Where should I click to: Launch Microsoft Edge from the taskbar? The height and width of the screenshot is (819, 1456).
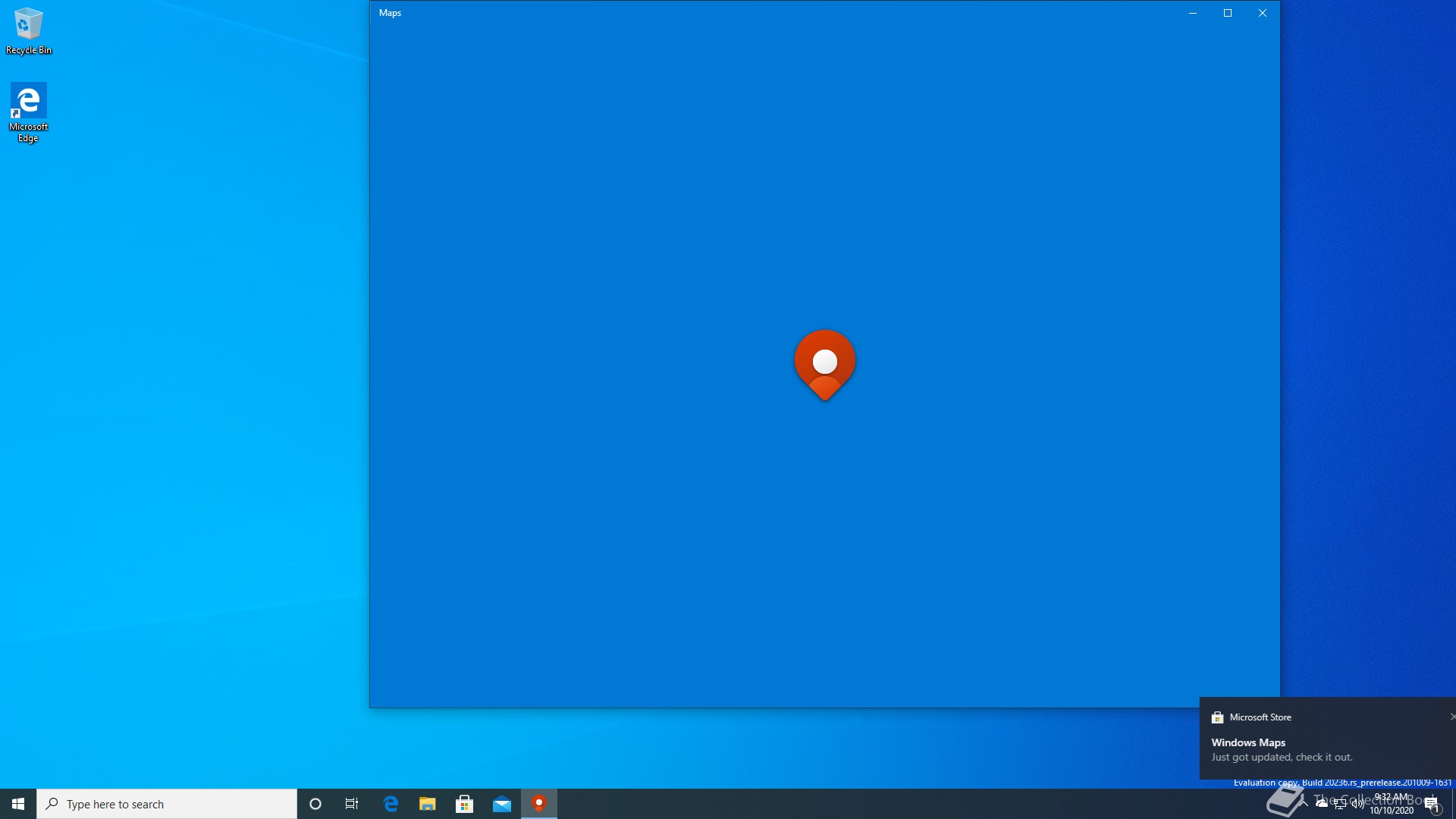pos(391,804)
